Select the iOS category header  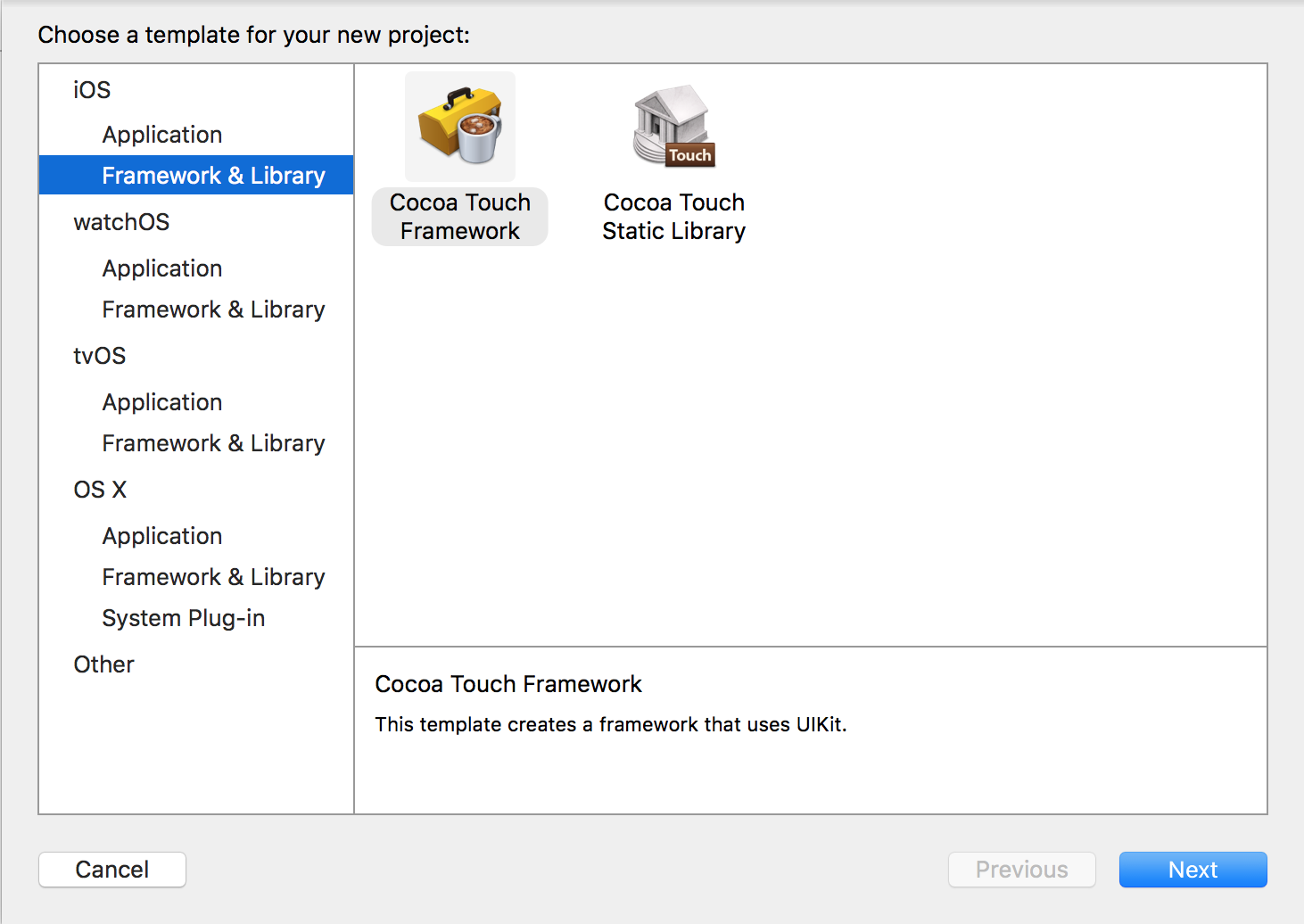tap(92, 90)
